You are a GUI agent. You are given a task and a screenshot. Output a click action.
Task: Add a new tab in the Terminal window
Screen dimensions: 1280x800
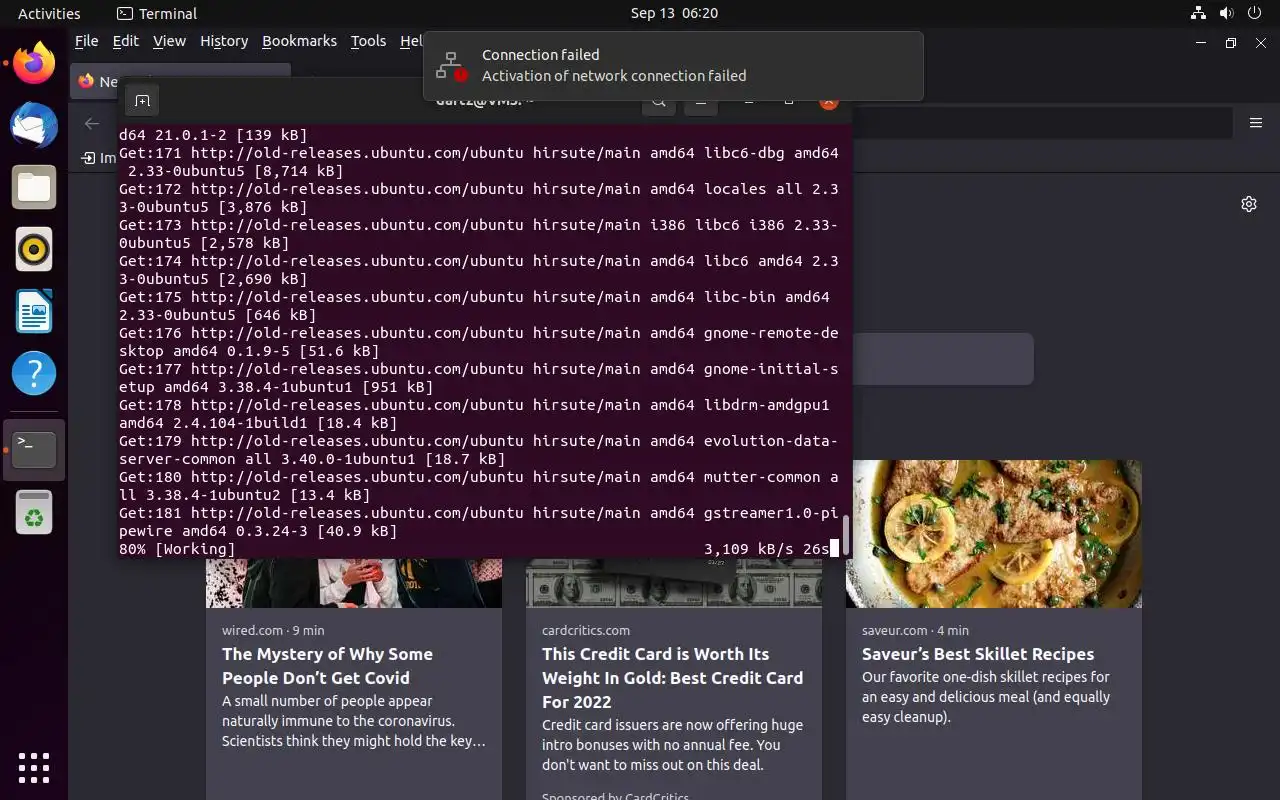pyautogui.click(x=142, y=101)
